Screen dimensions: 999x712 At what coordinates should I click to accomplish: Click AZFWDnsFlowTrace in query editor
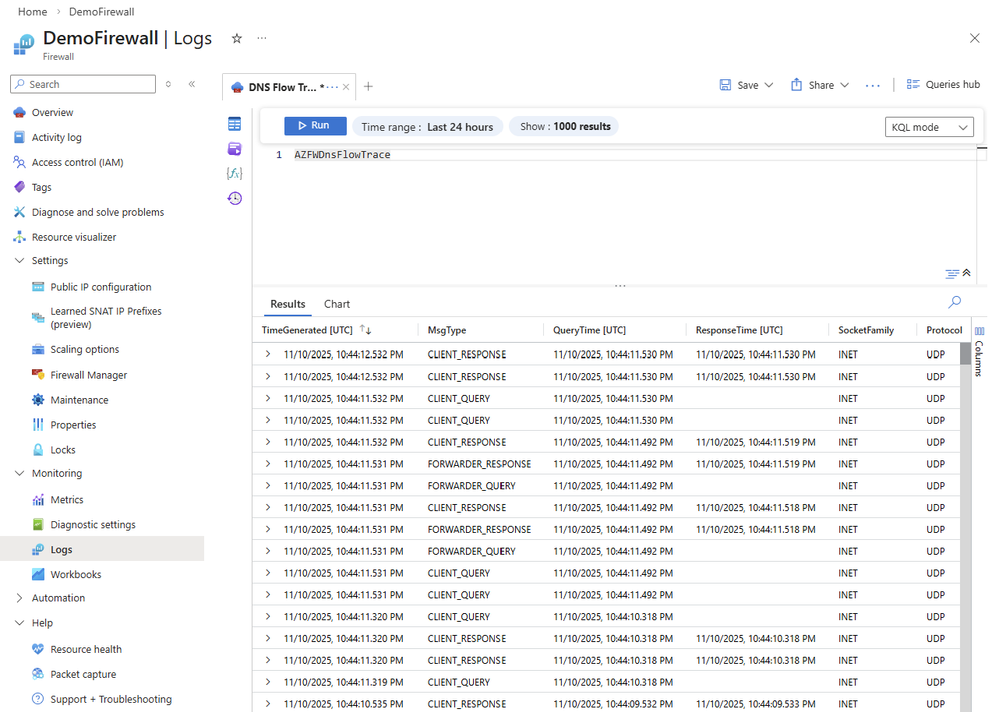[342, 155]
